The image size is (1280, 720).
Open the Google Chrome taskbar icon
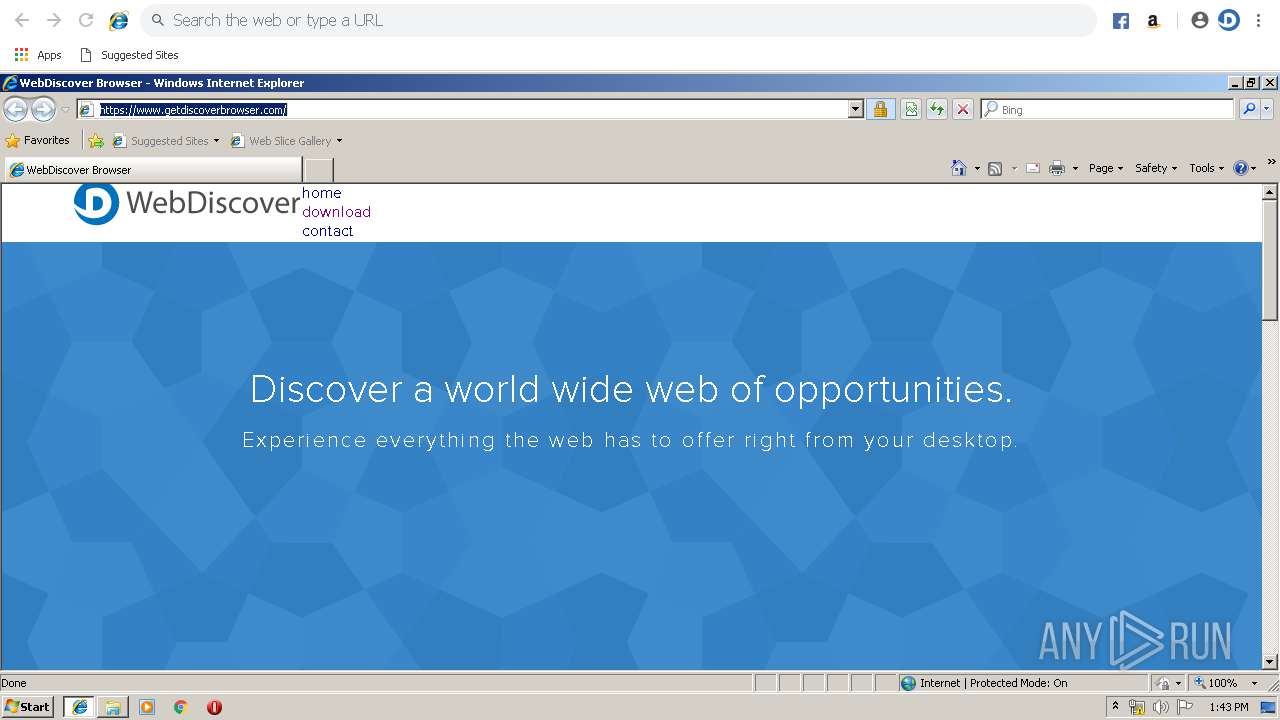pos(181,707)
